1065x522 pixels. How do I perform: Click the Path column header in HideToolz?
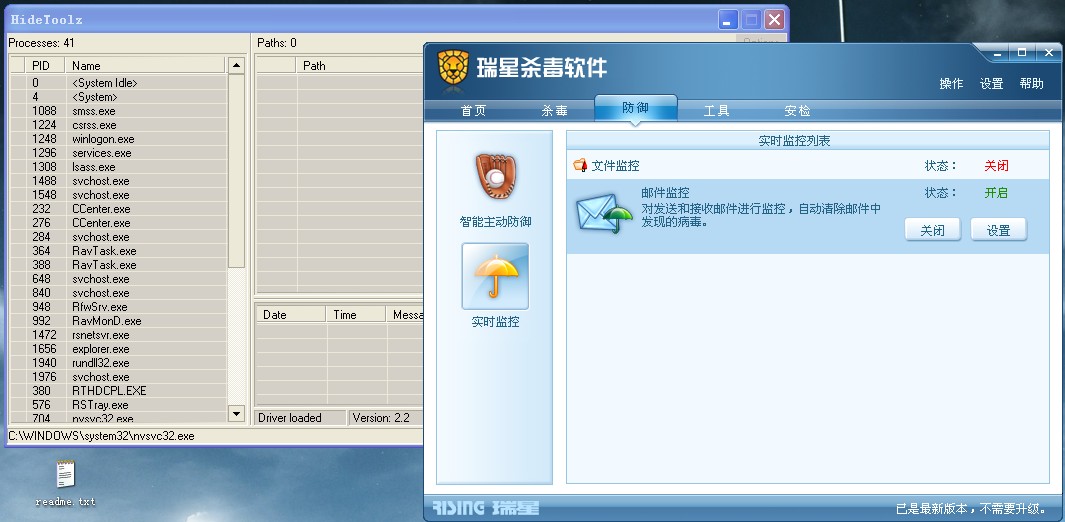360,65
